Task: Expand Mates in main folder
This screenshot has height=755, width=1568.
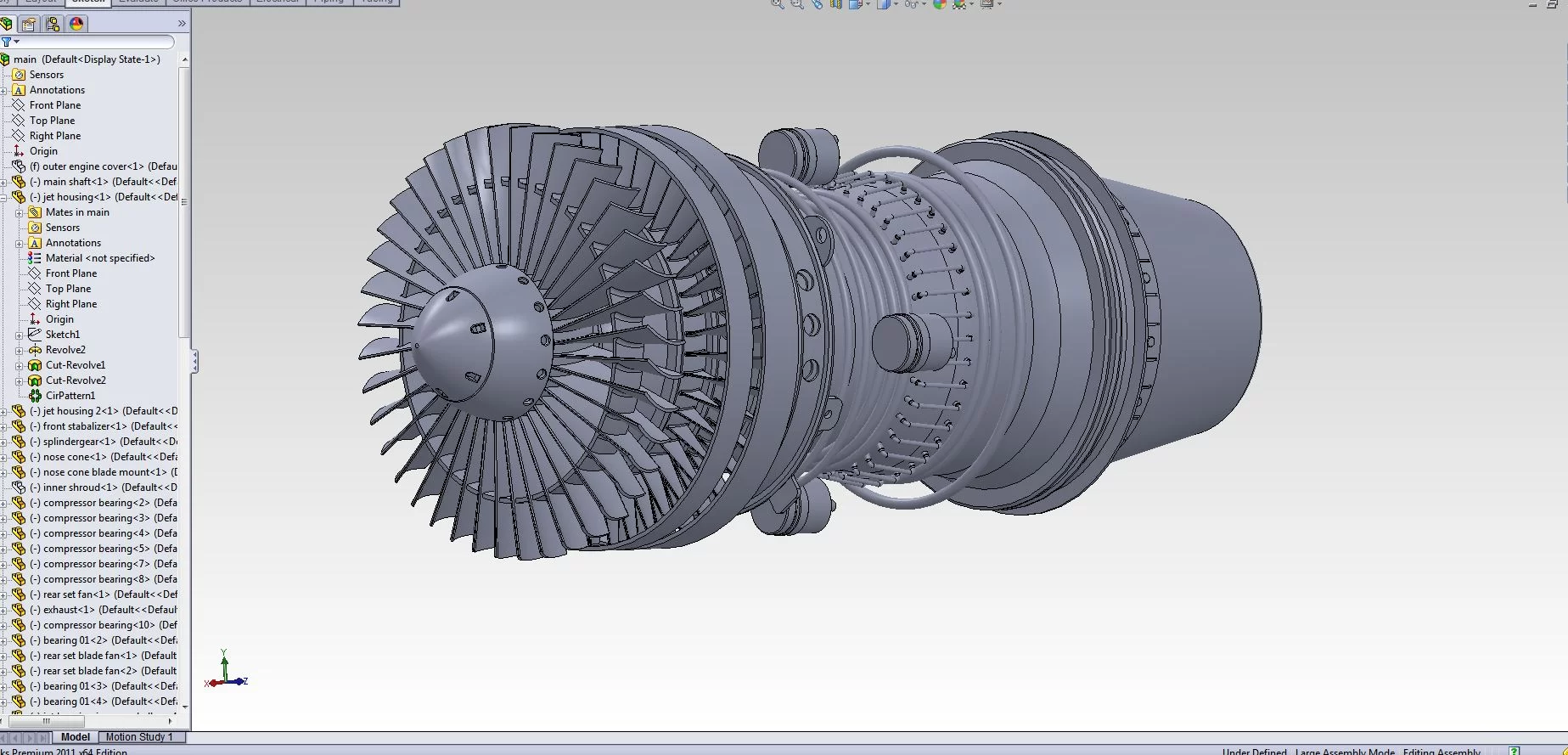Action: 20,212
